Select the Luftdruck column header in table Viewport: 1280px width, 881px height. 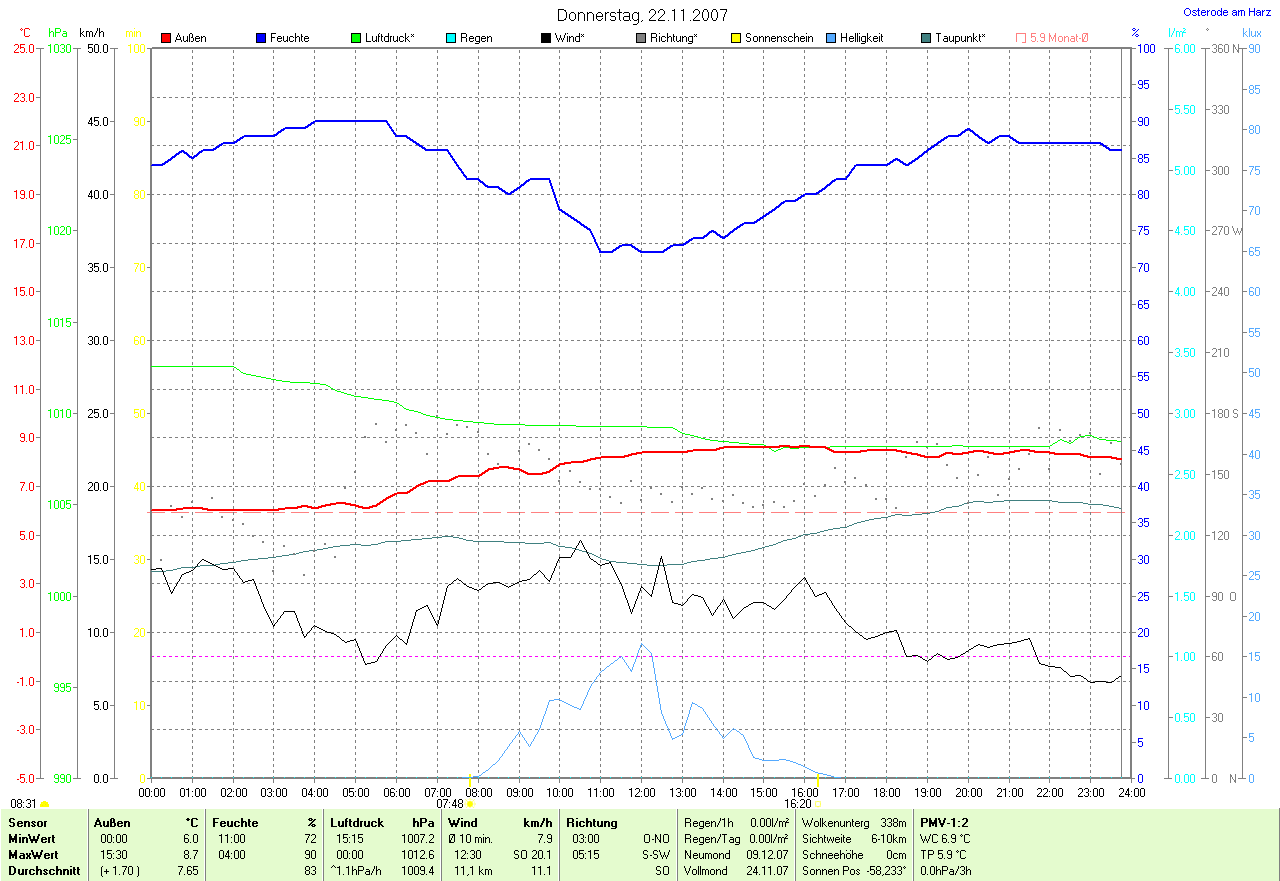click(x=356, y=822)
